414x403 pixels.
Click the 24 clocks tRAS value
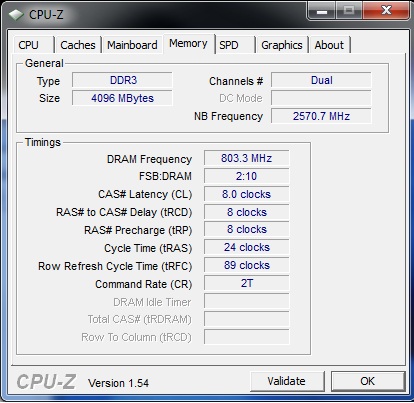pos(247,247)
